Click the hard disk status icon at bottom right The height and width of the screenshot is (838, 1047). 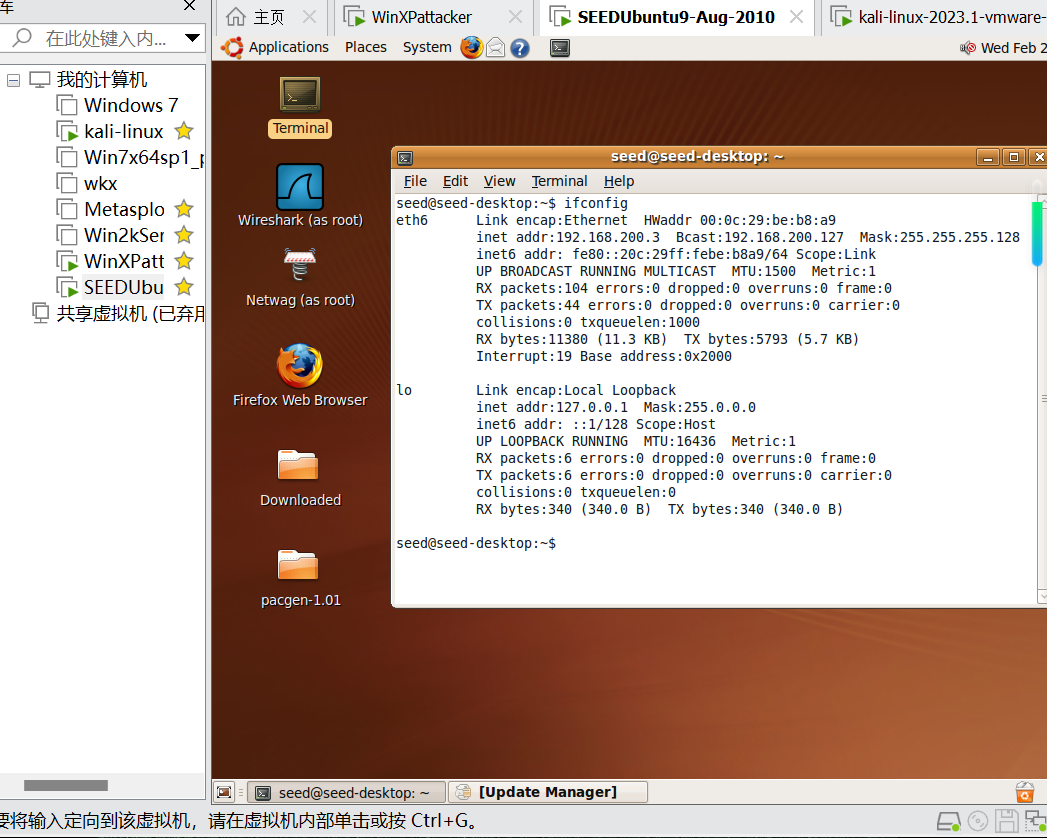(x=948, y=821)
